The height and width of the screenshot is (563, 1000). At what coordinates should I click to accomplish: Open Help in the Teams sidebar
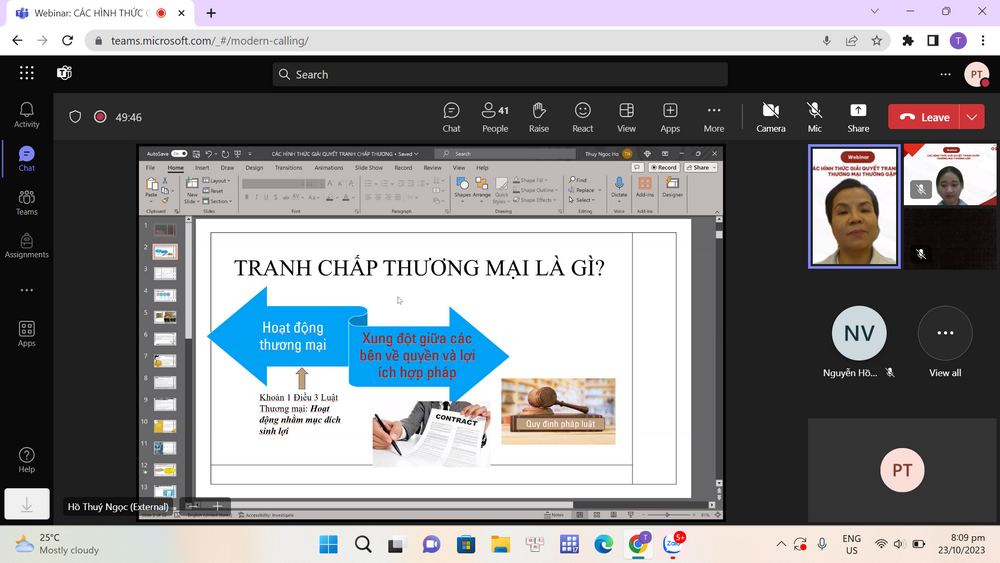pyautogui.click(x=27, y=460)
